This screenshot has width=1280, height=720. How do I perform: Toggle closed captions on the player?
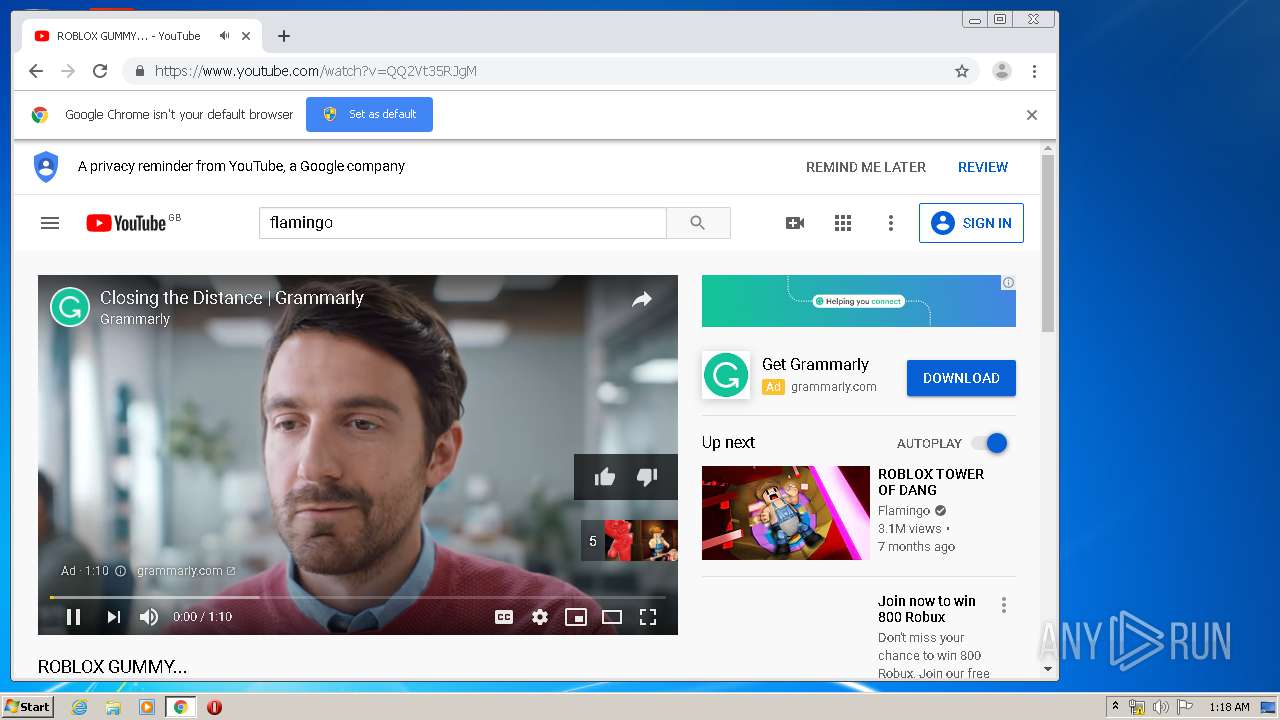[x=504, y=617]
